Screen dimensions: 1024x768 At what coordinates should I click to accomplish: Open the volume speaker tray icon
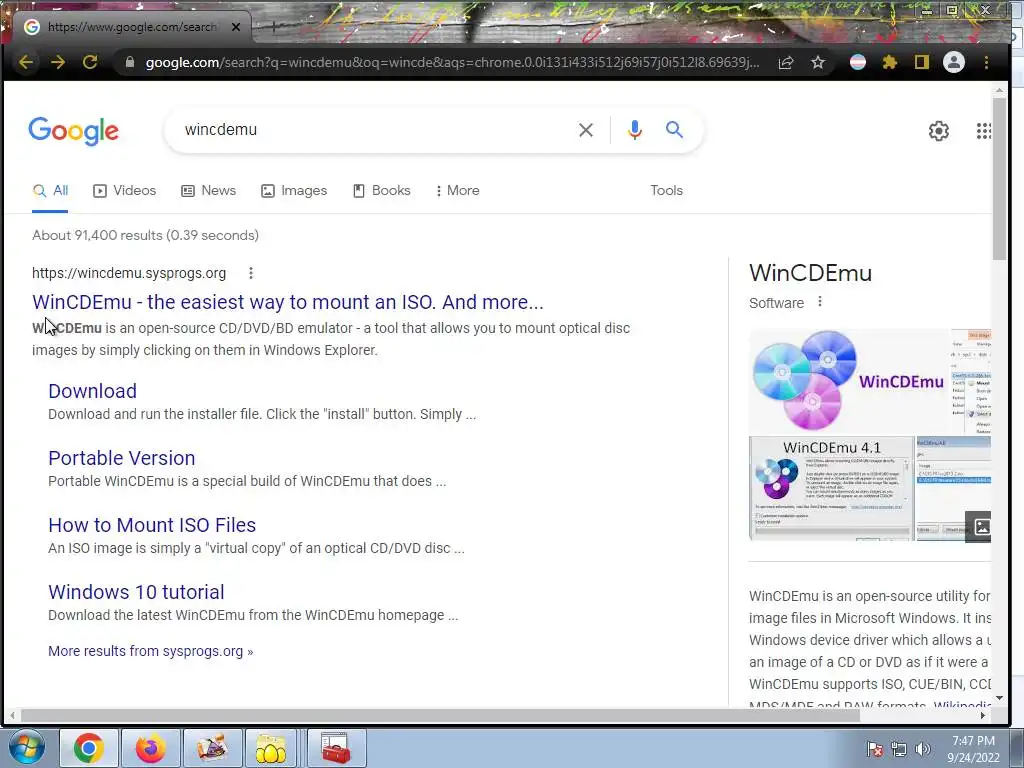tap(923, 749)
